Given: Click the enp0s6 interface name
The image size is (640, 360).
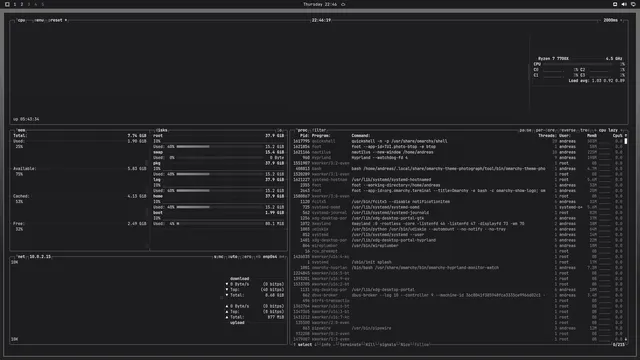Looking at the screenshot, I should [270, 257].
